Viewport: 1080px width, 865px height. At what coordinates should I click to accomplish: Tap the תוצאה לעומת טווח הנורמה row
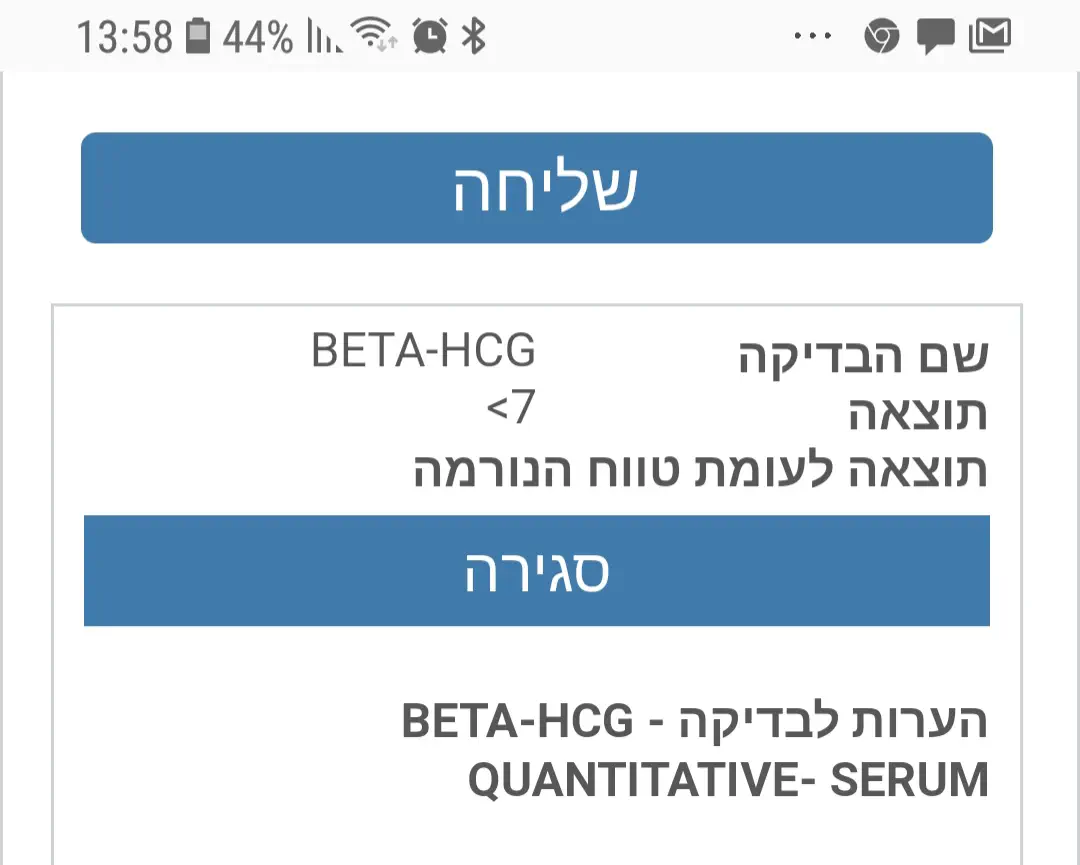700,469
